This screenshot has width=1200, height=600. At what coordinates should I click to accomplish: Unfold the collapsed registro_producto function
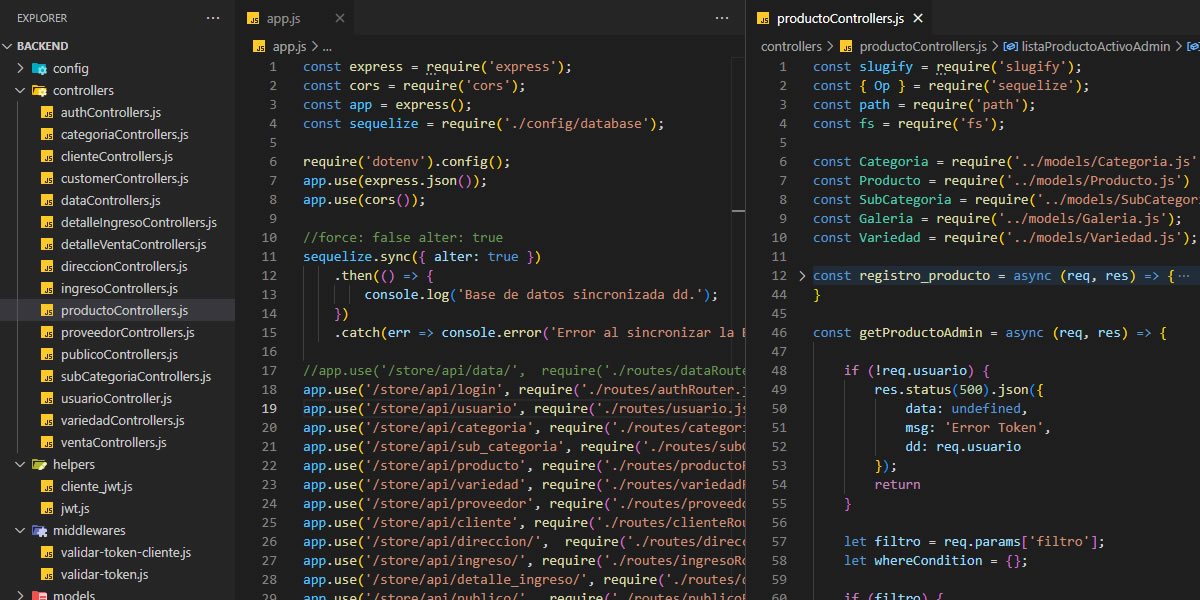coord(803,275)
